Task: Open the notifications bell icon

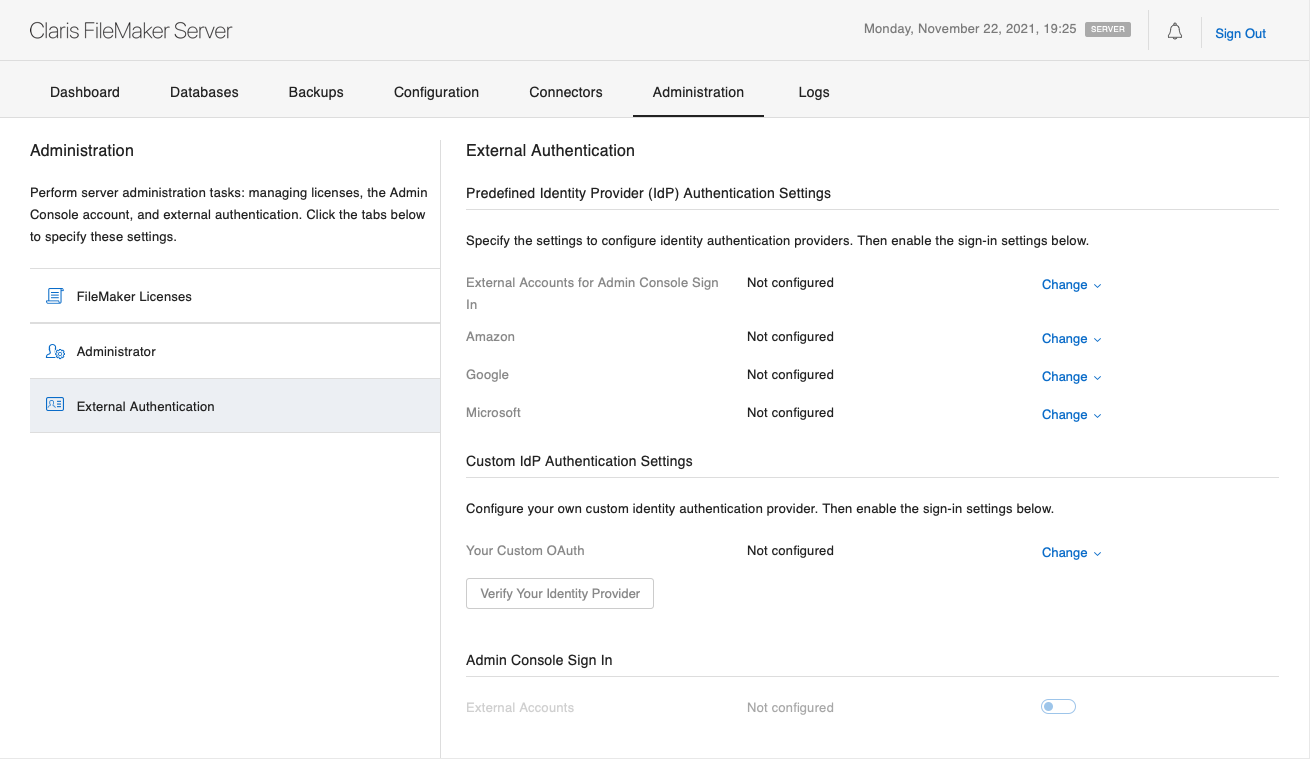Action: click(1175, 32)
